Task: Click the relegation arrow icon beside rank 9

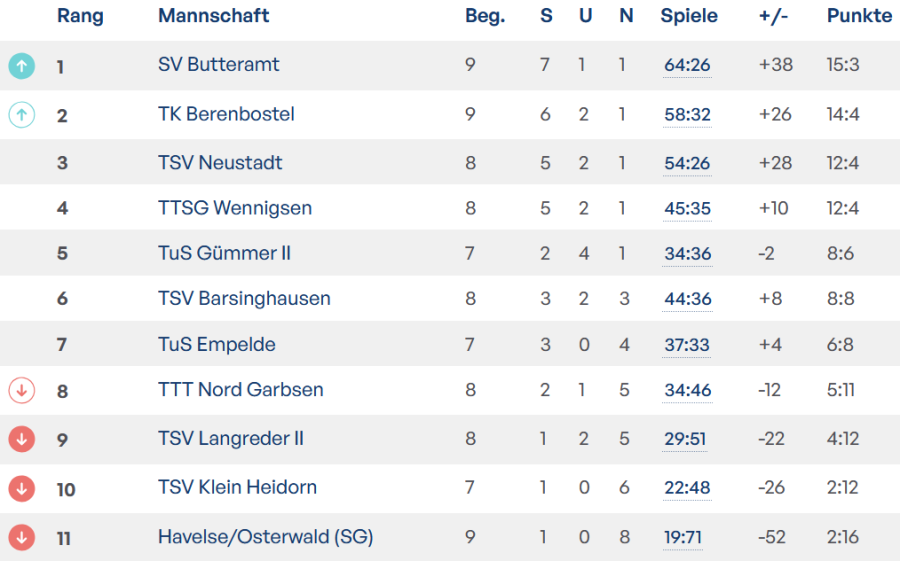Action: [21, 439]
